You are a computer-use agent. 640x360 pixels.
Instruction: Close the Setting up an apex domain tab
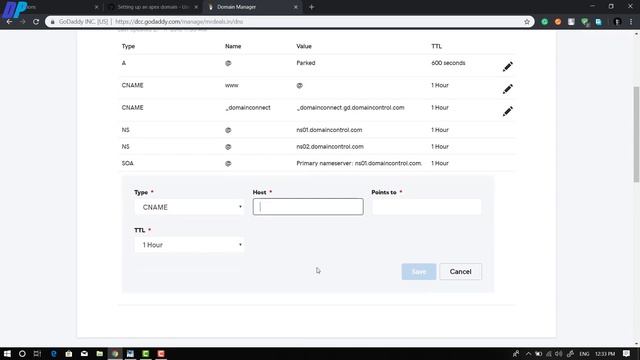pyautogui.click(x=196, y=7)
